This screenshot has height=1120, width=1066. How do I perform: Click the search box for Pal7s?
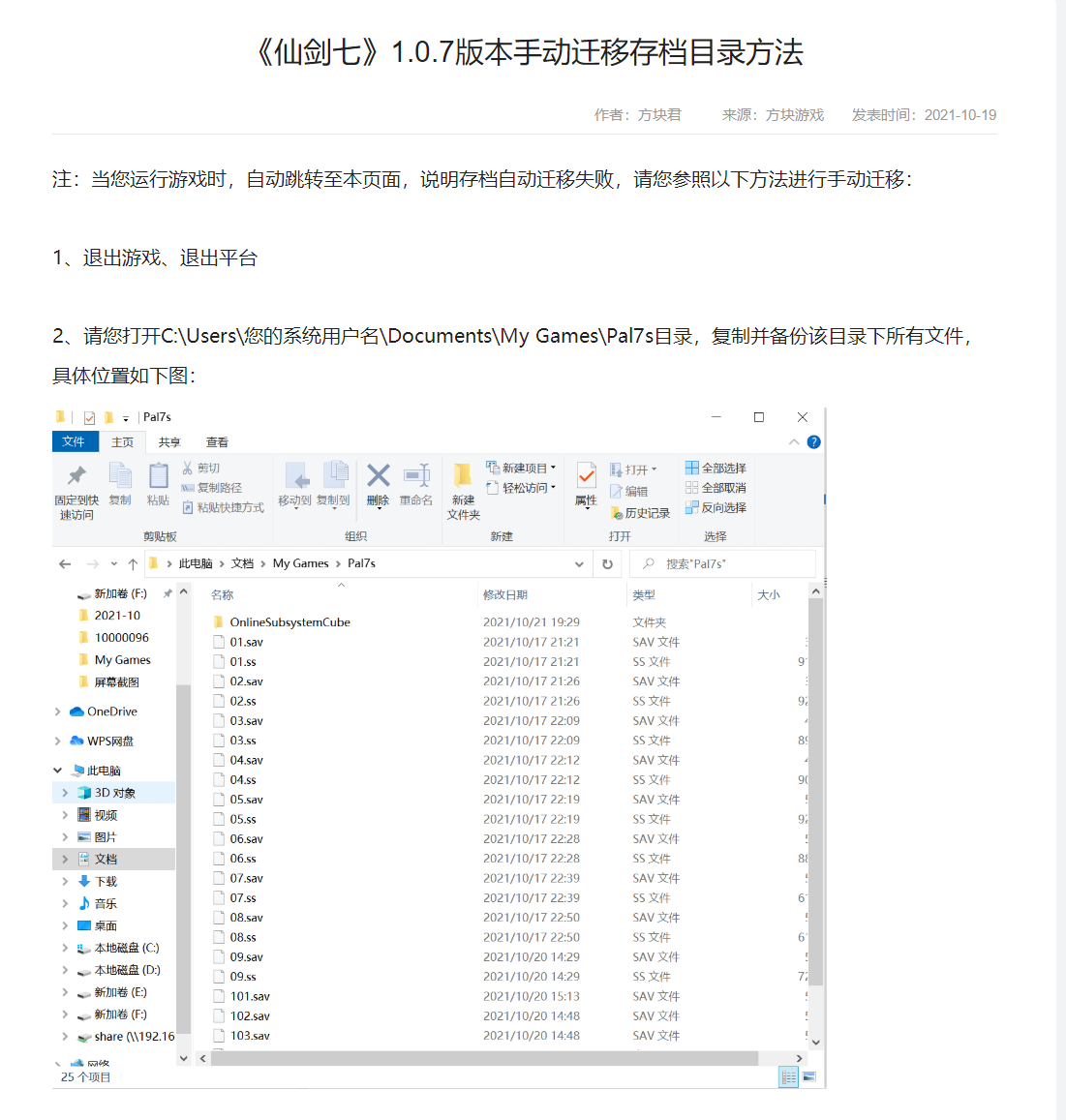coord(722,564)
